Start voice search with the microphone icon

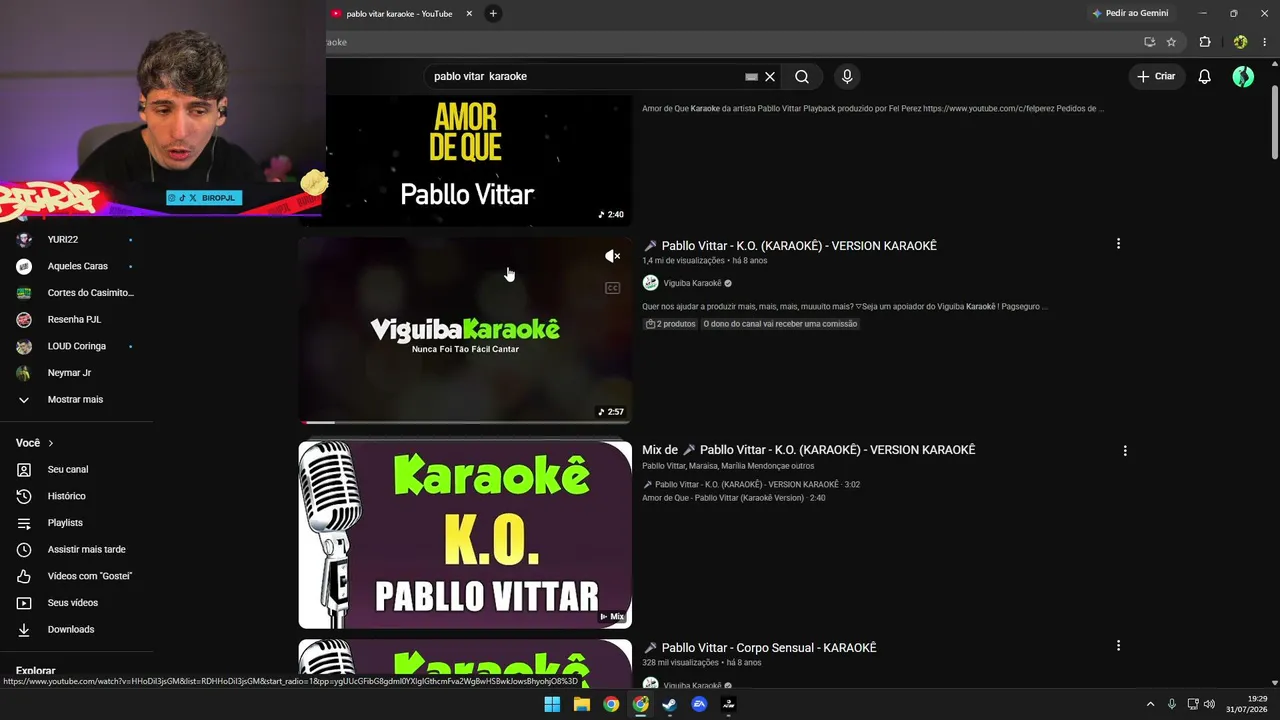(847, 77)
